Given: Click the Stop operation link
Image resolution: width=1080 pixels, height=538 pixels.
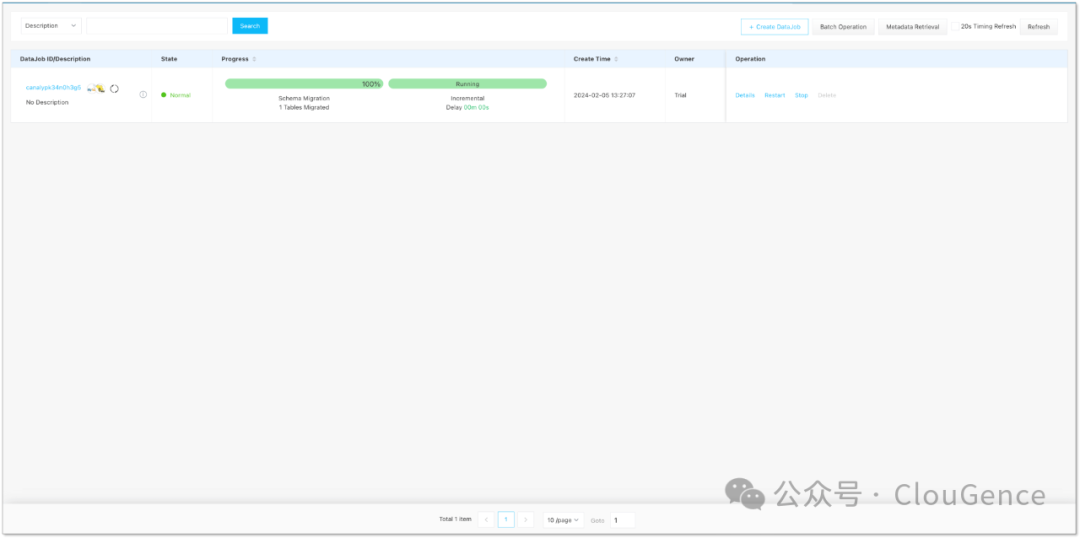Looking at the screenshot, I should click(801, 95).
